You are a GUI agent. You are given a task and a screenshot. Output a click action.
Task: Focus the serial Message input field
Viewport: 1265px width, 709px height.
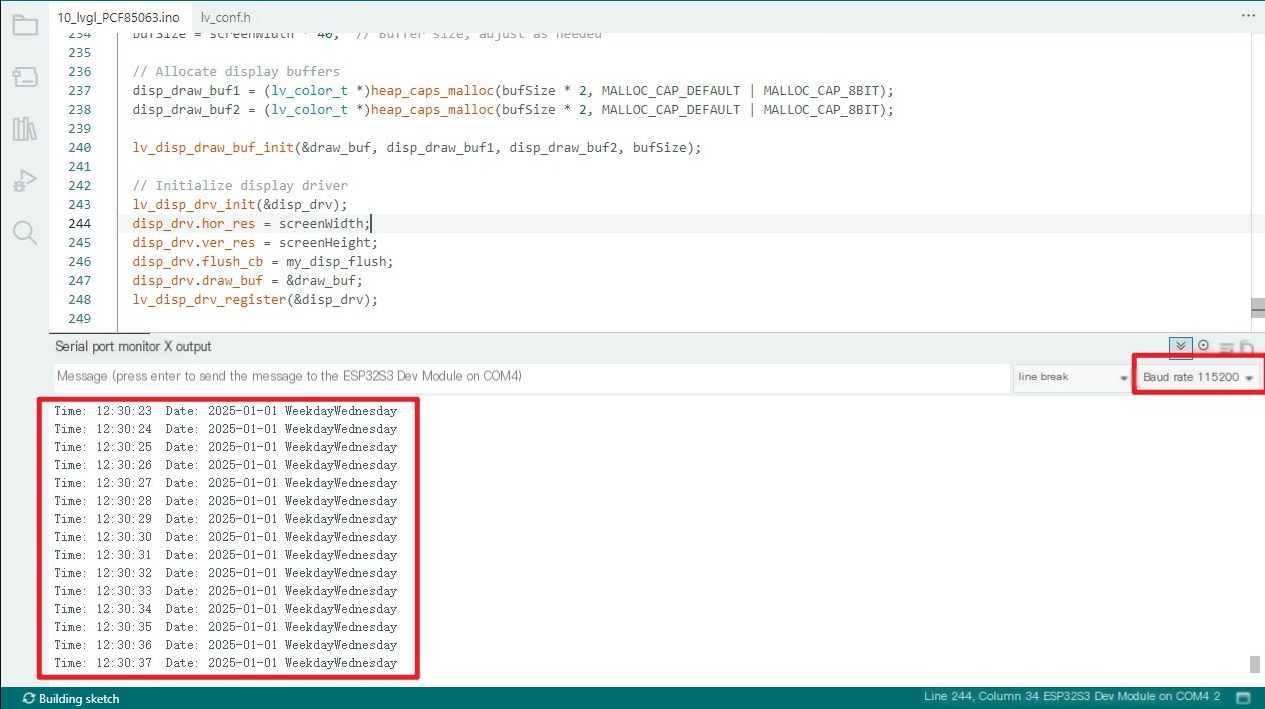[x=530, y=377]
